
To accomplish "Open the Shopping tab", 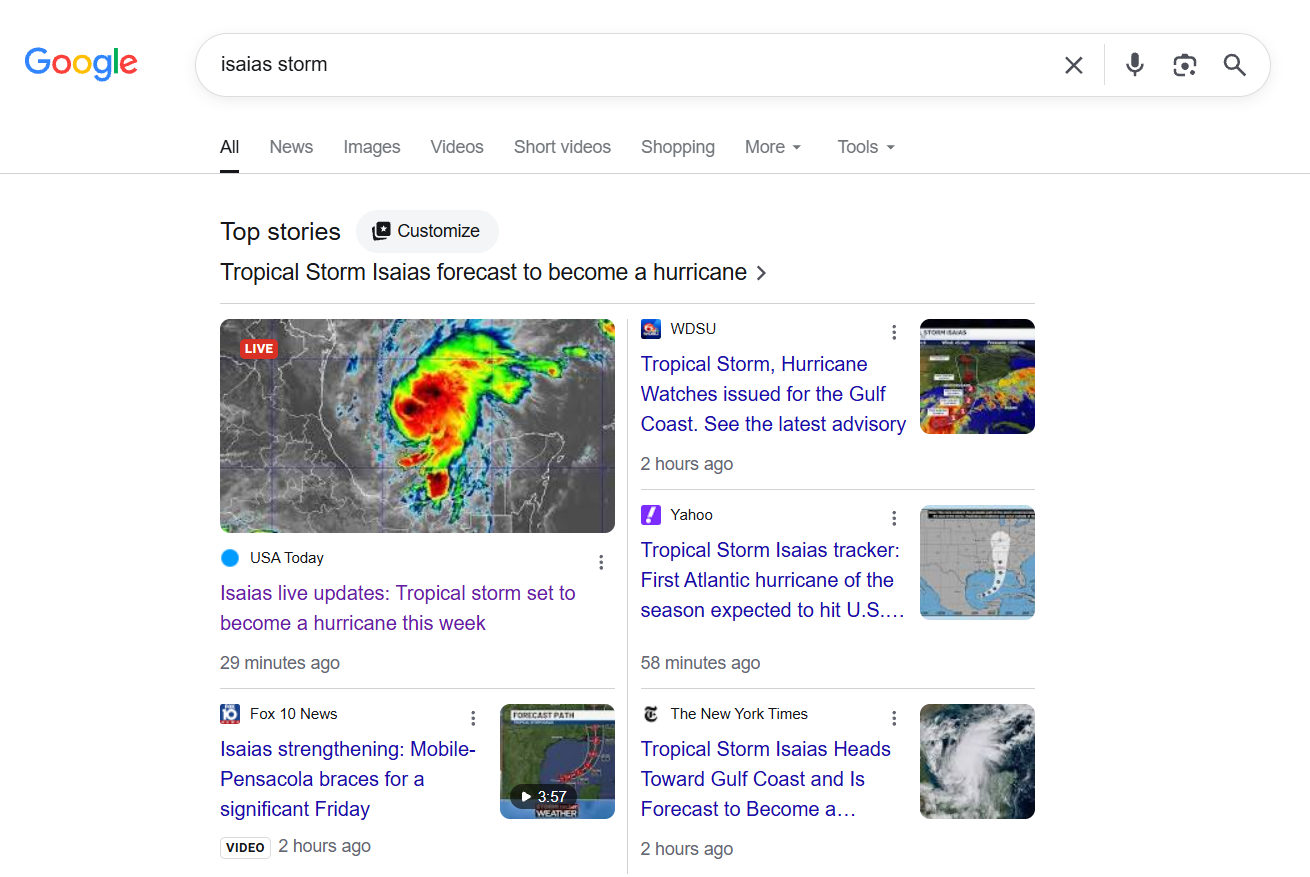I will (678, 147).
